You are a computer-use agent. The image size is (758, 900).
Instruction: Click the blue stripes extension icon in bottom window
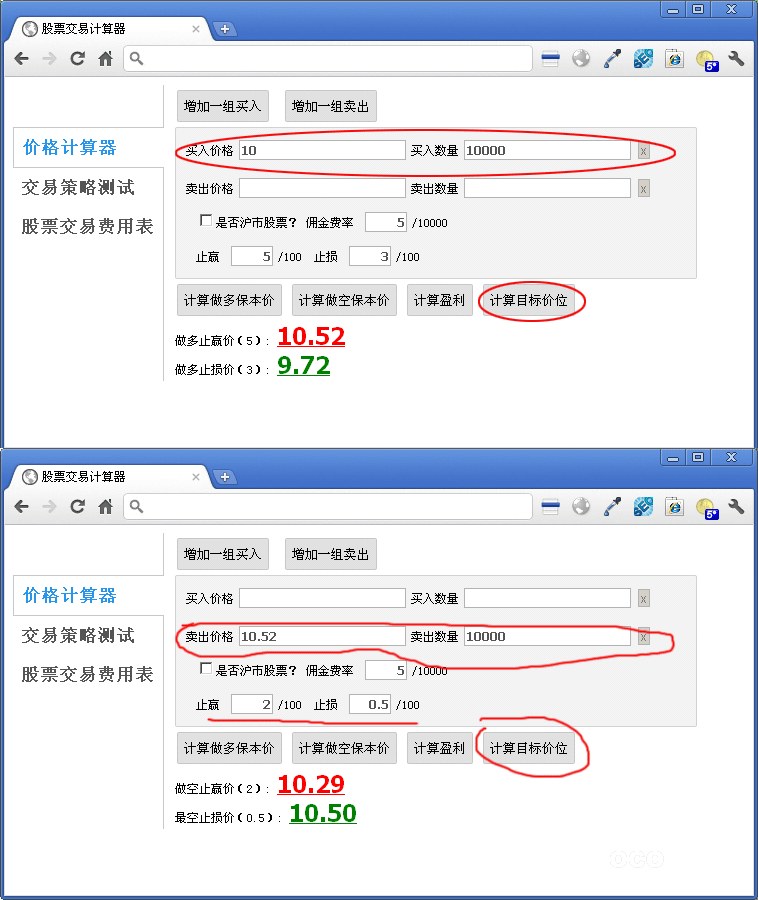[550, 506]
